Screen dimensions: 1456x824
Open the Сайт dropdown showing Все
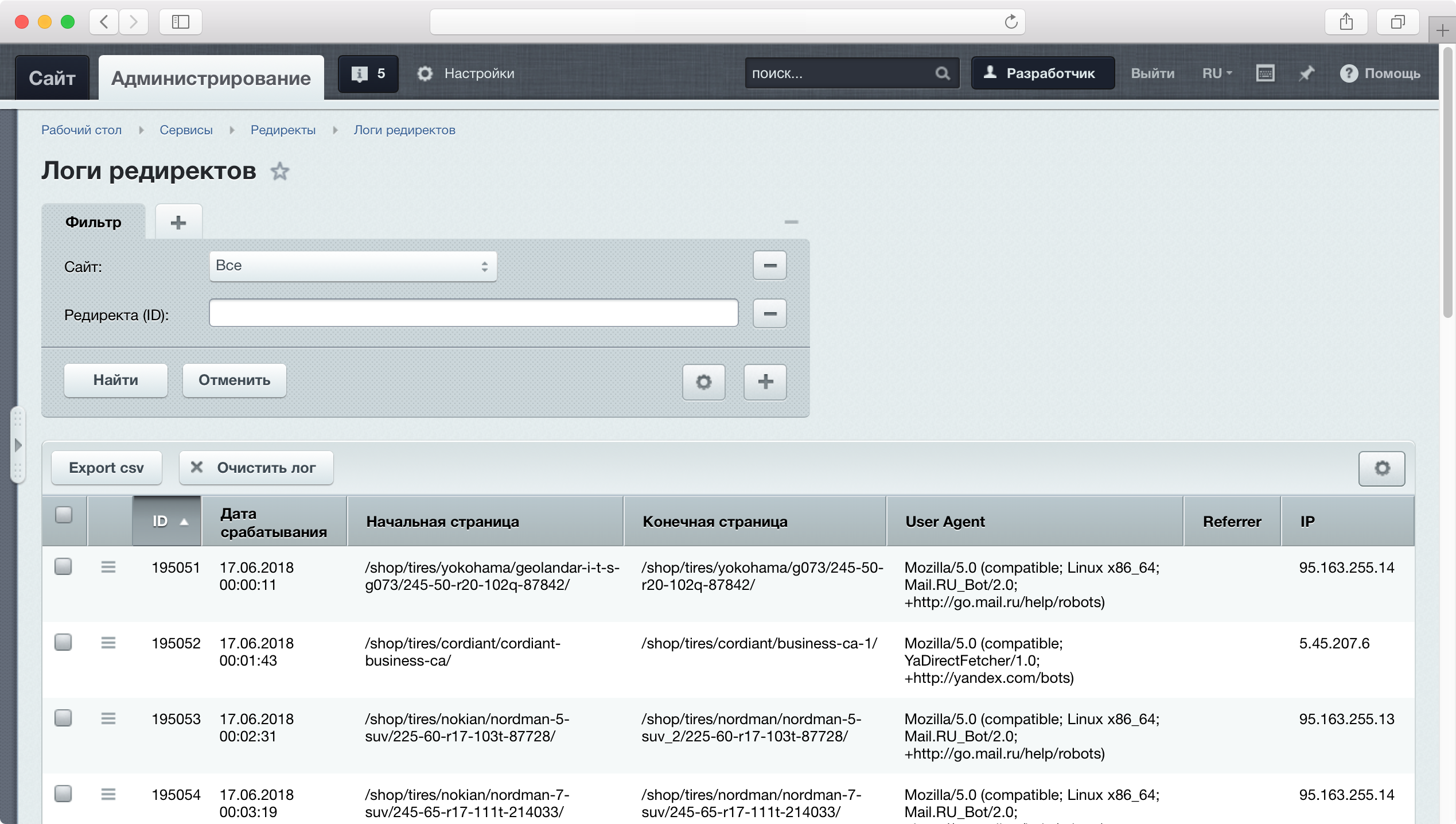tap(353, 266)
